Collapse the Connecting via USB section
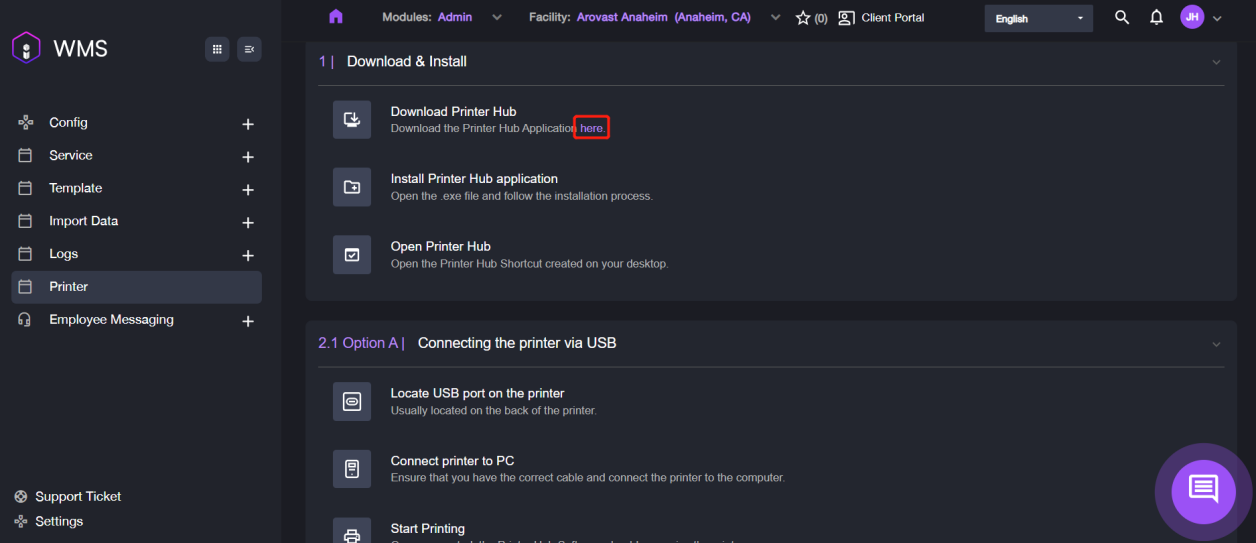 click(1216, 344)
